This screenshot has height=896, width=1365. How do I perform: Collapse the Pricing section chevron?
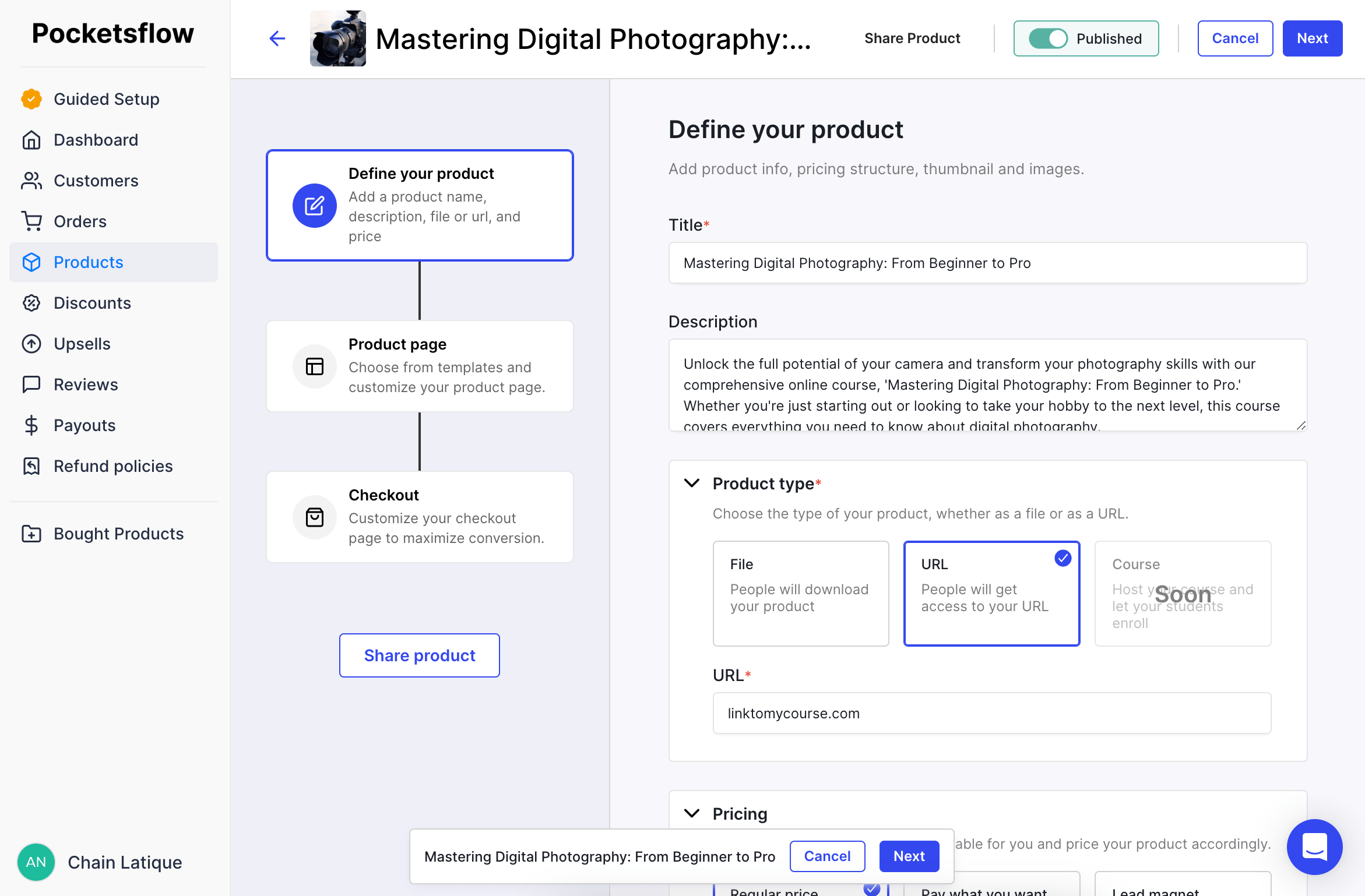(692, 813)
